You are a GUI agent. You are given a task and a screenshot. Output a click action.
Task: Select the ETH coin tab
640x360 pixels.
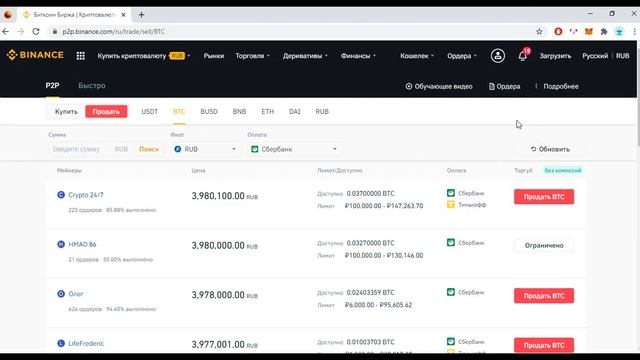click(x=267, y=111)
